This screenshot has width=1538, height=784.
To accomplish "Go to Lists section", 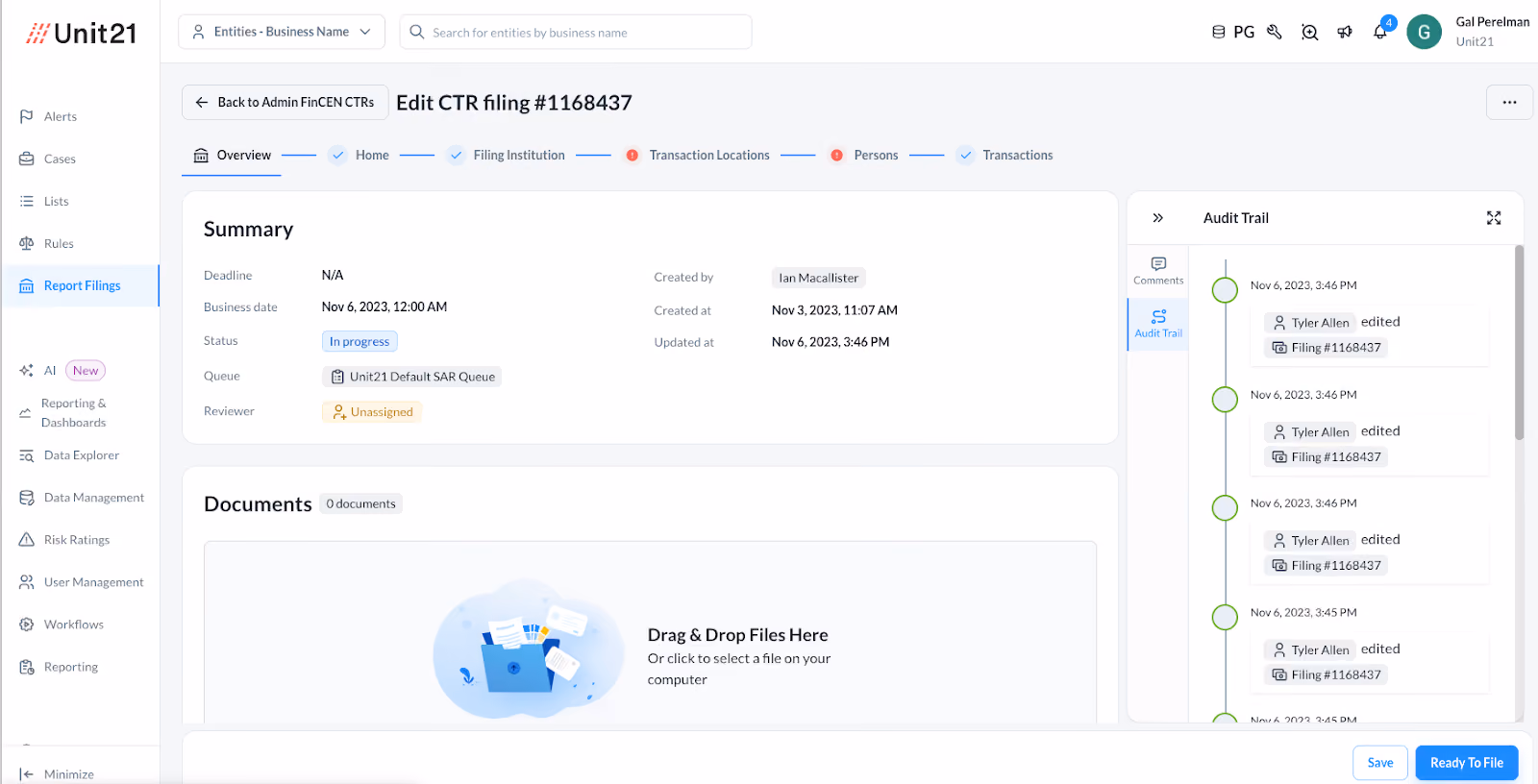I will [x=56, y=201].
